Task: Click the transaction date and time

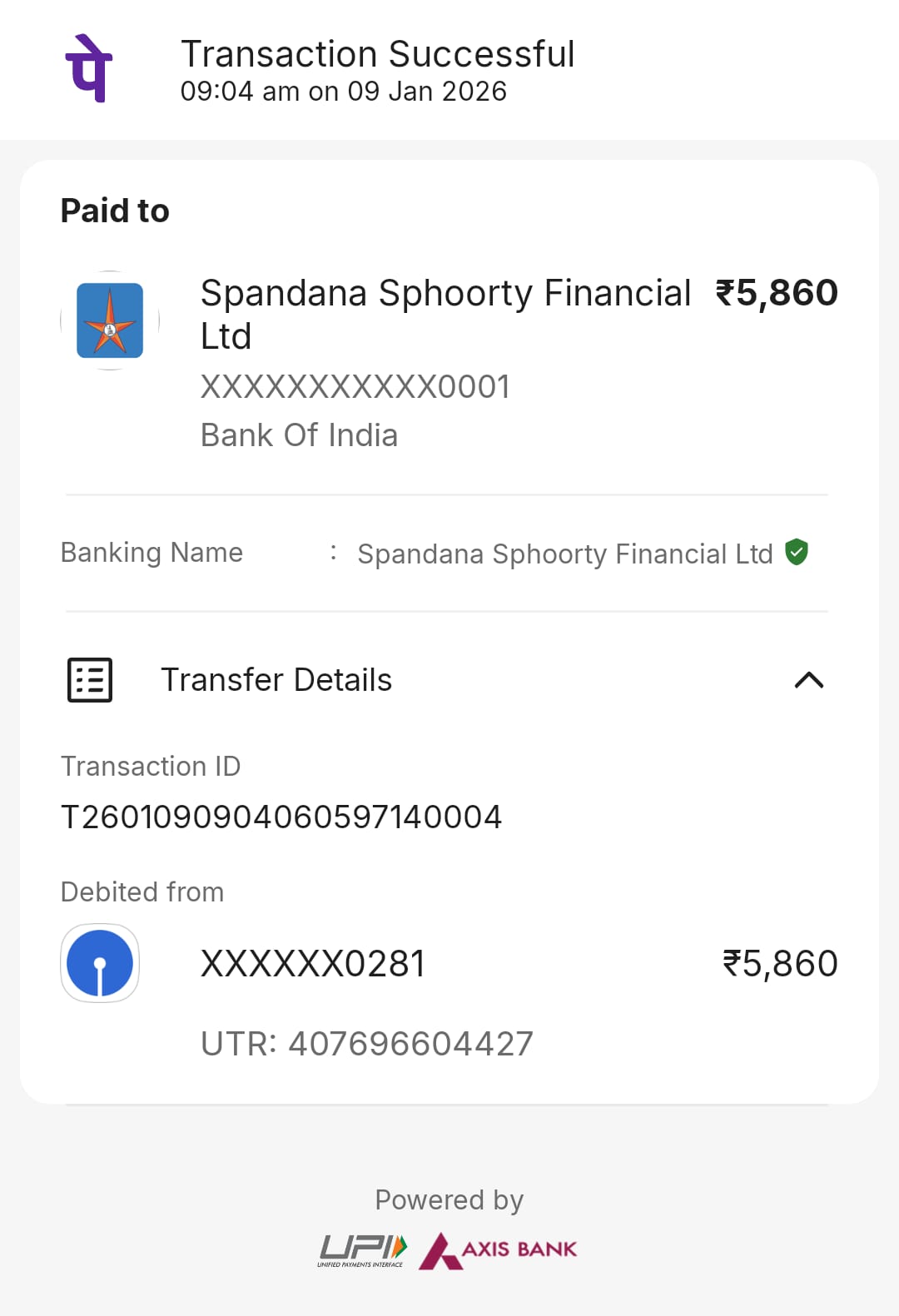Action: 343,92
